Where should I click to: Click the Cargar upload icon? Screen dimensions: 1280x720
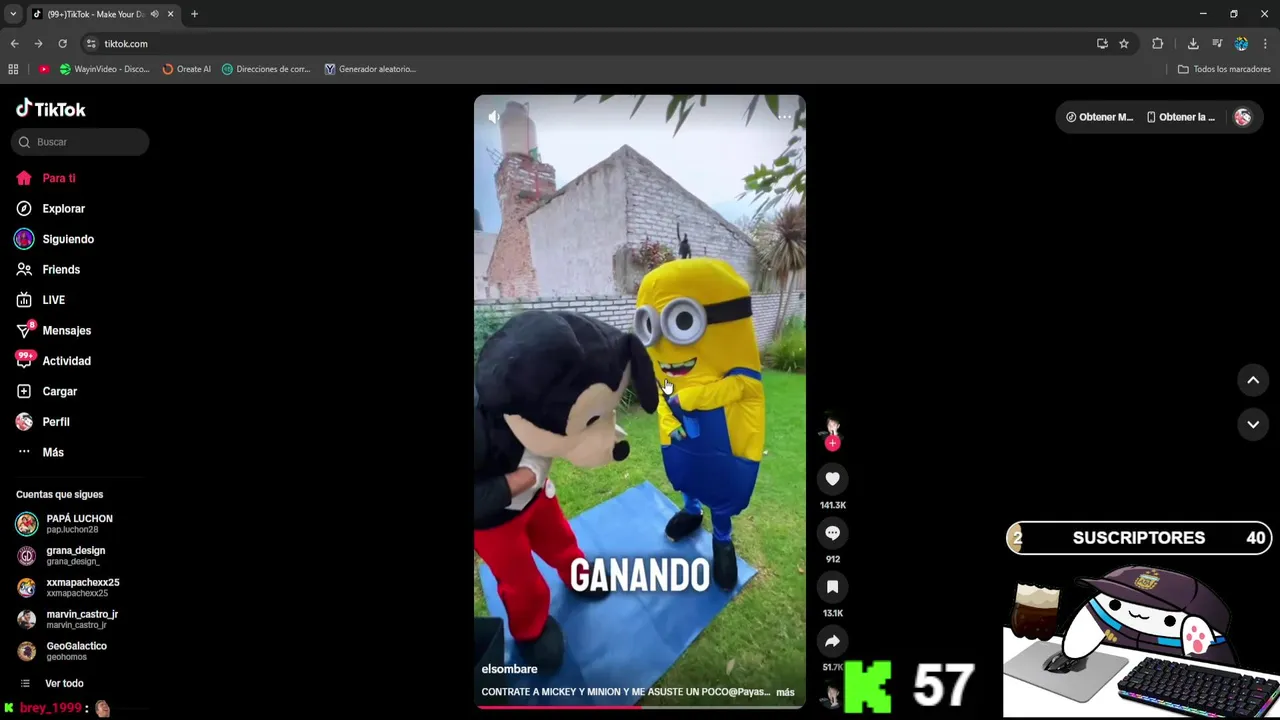point(24,391)
